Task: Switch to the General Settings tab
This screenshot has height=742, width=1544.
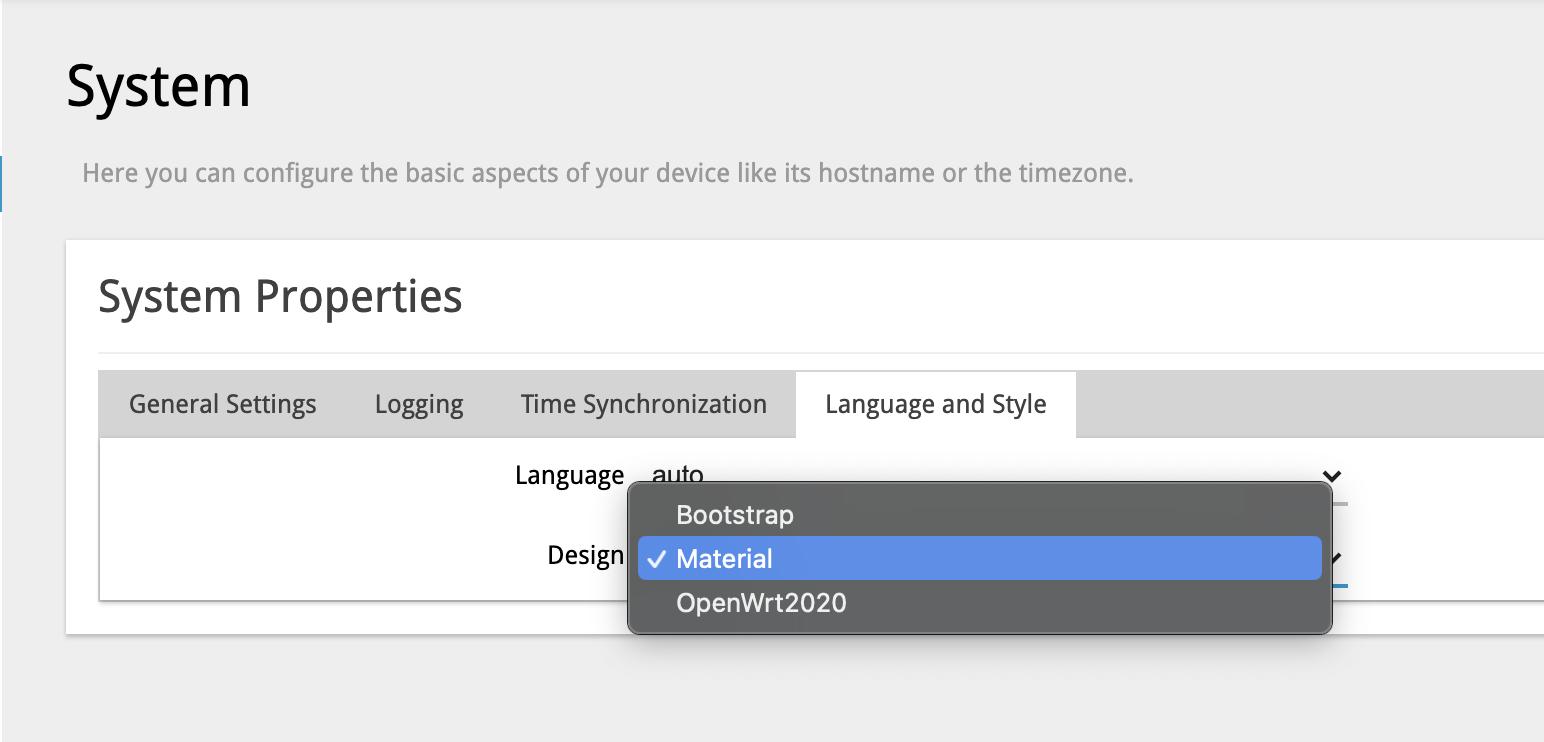Action: (x=221, y=404)
